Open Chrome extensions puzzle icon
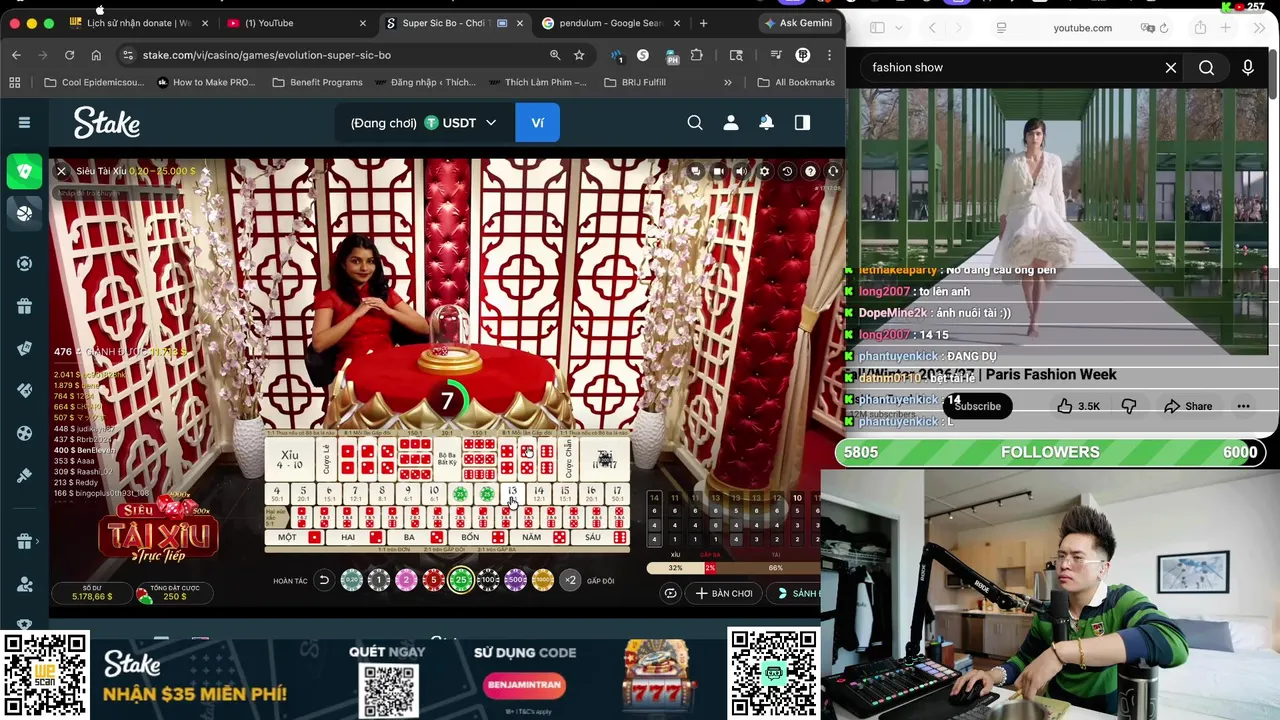This screenshot has width=1280, height=720. 696,55
